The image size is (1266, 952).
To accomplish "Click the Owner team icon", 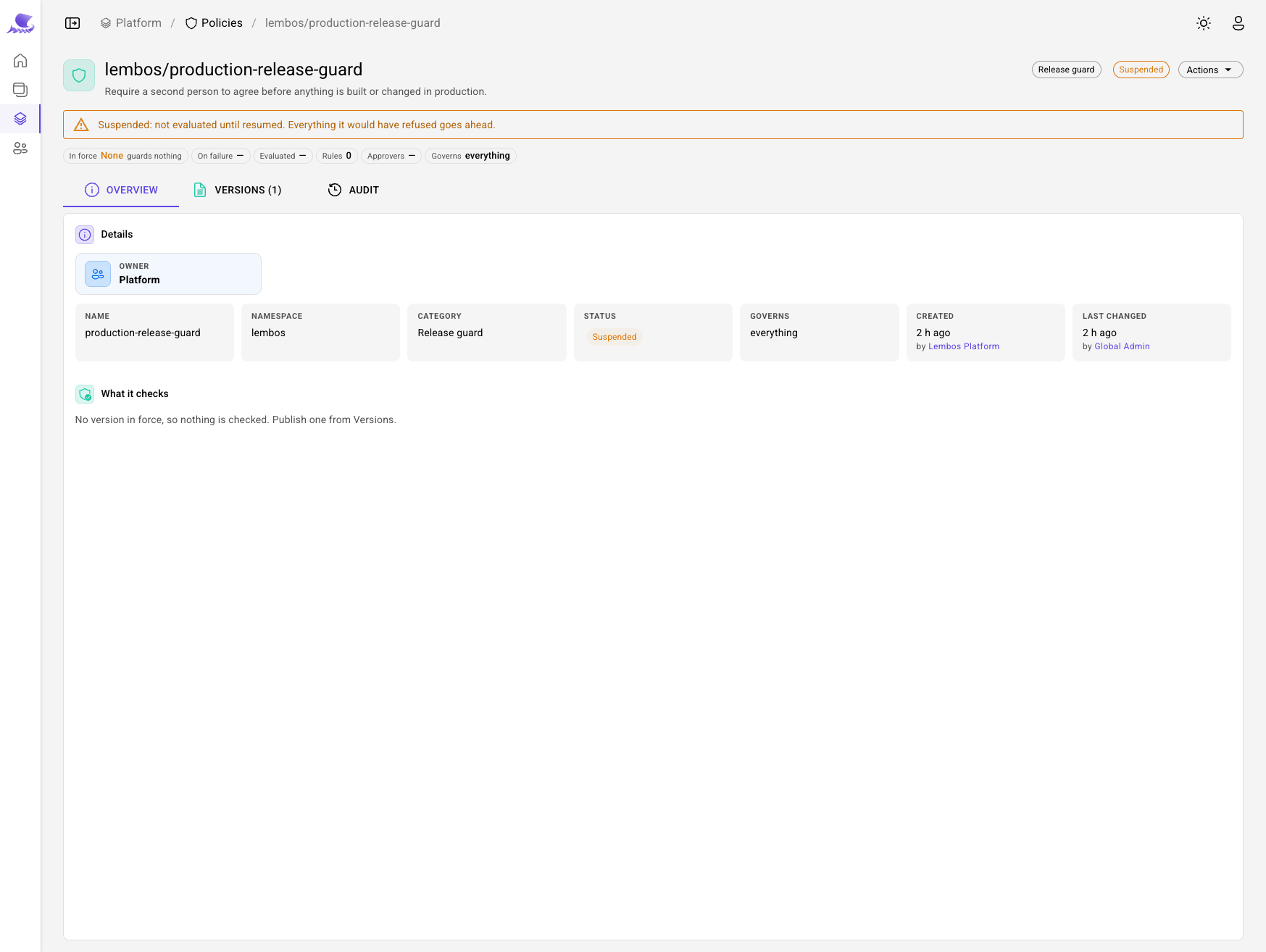I will coord(98,274).
